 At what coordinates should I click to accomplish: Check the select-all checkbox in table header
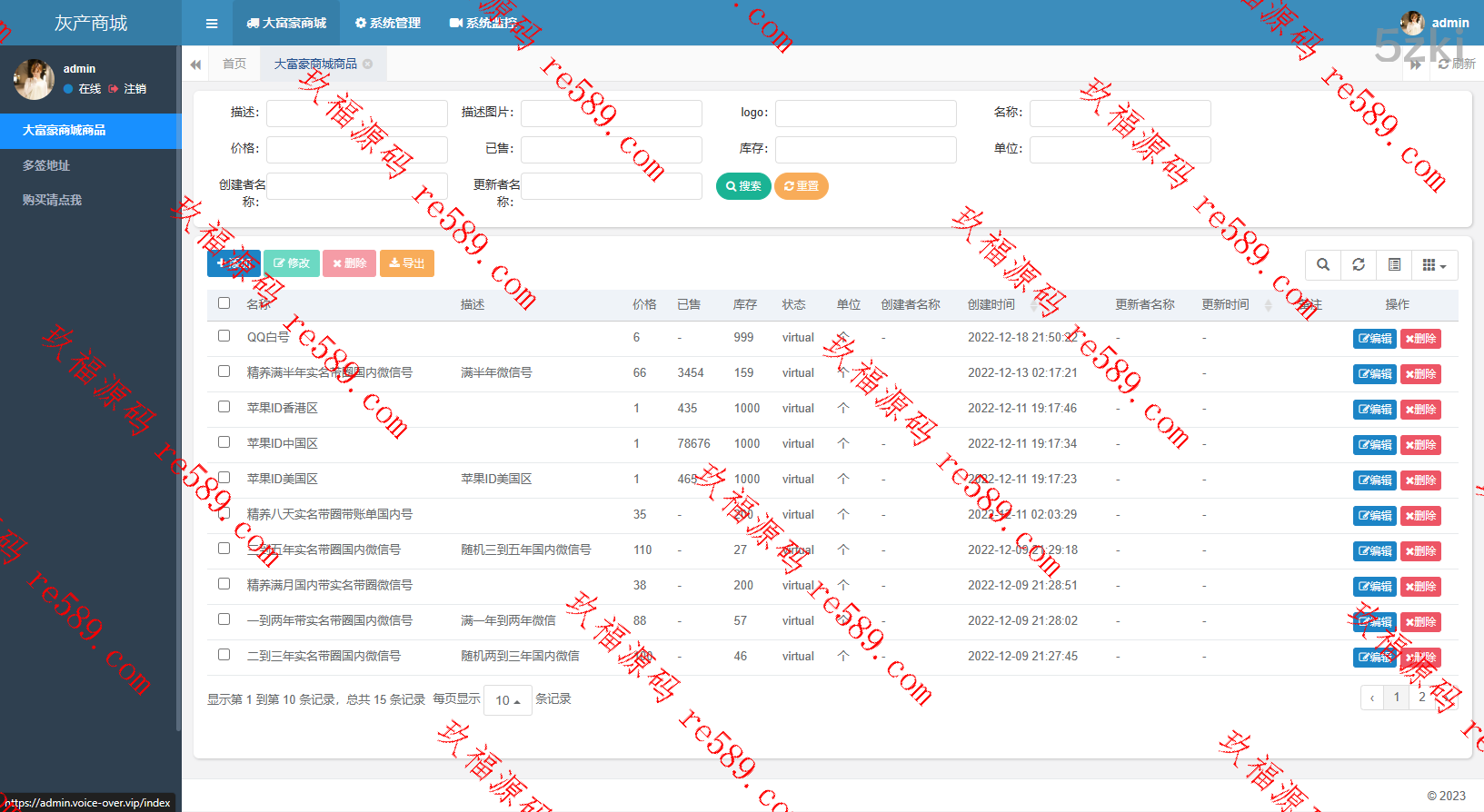[x=224, y=303]
